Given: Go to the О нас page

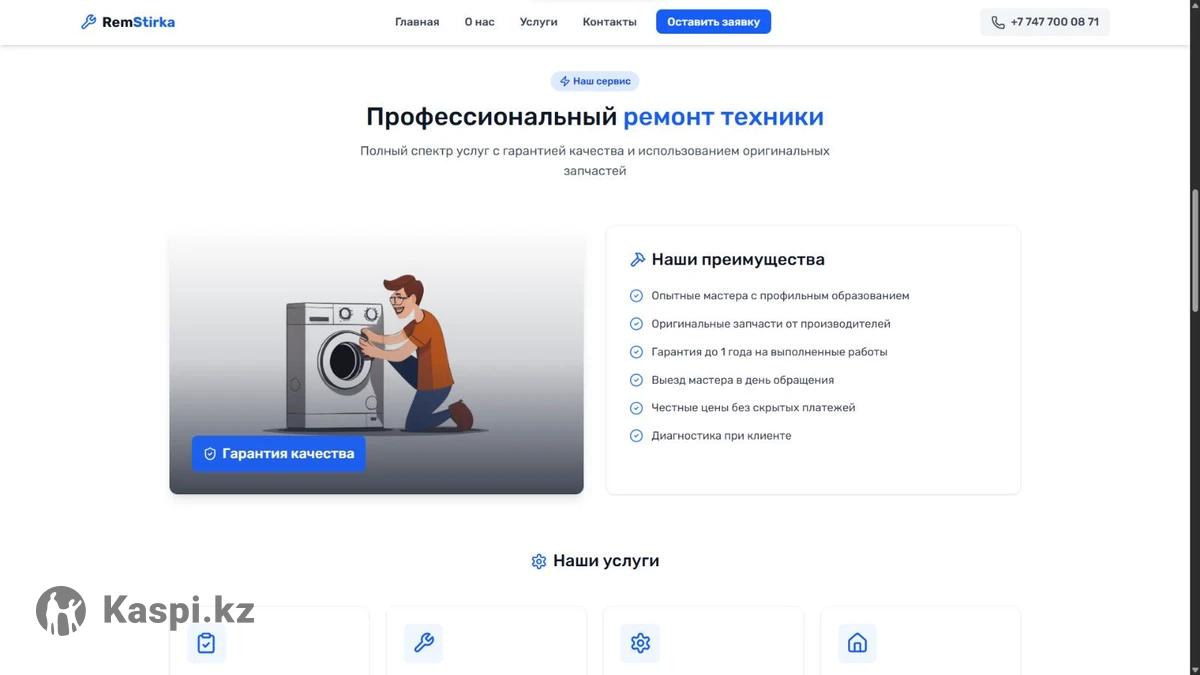Looking at the screenshot, I should pos(479,22).
